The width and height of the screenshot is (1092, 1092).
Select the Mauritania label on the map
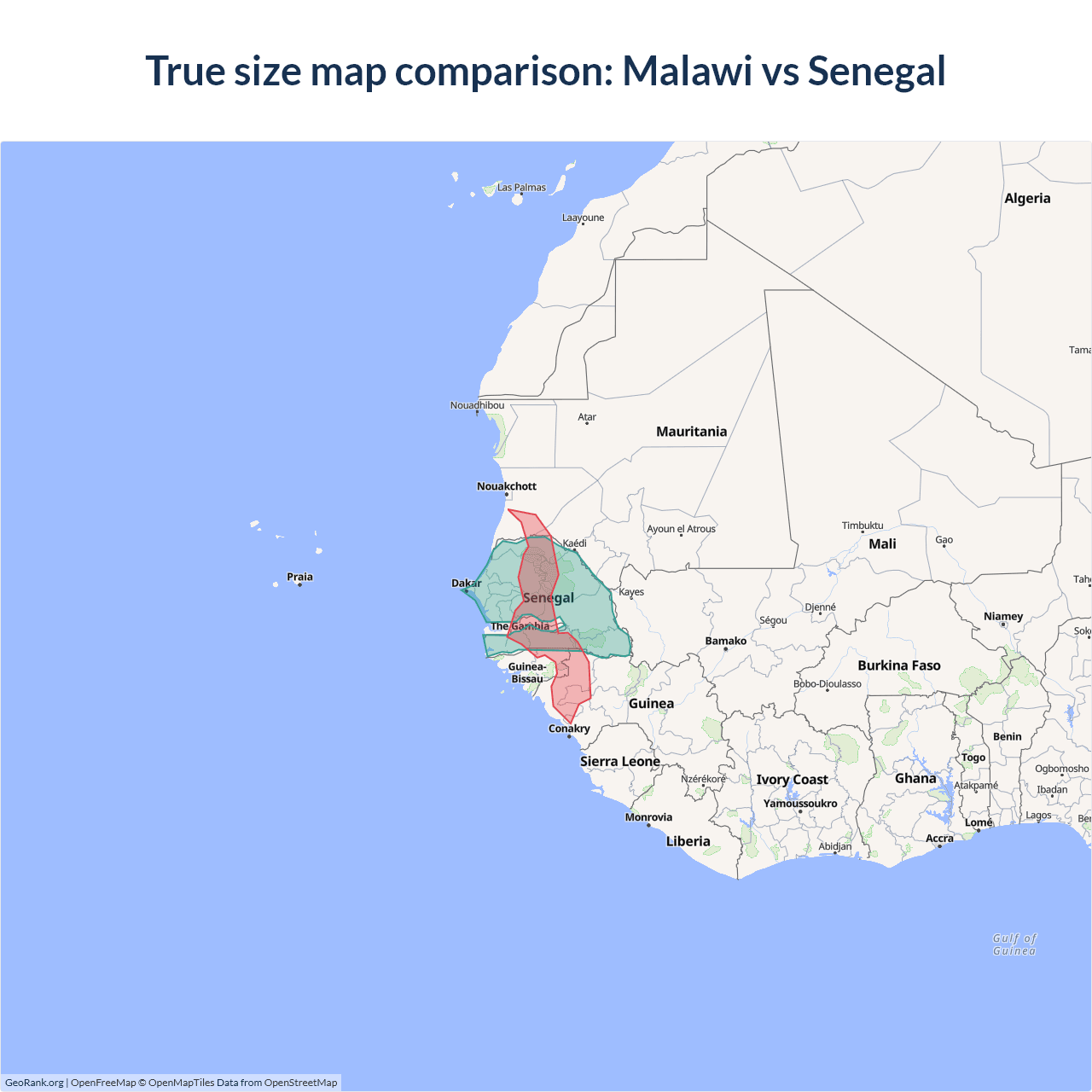(691, 432)
